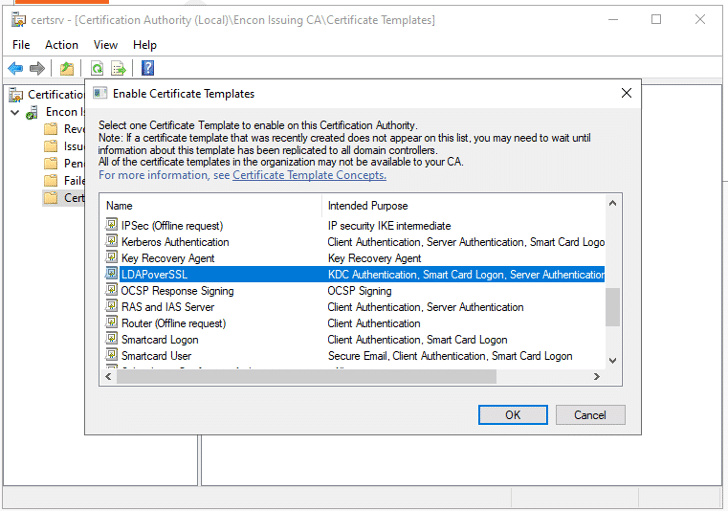Select the Kerberos Authentication template icon
728x512 pixels.
[112, 242]
